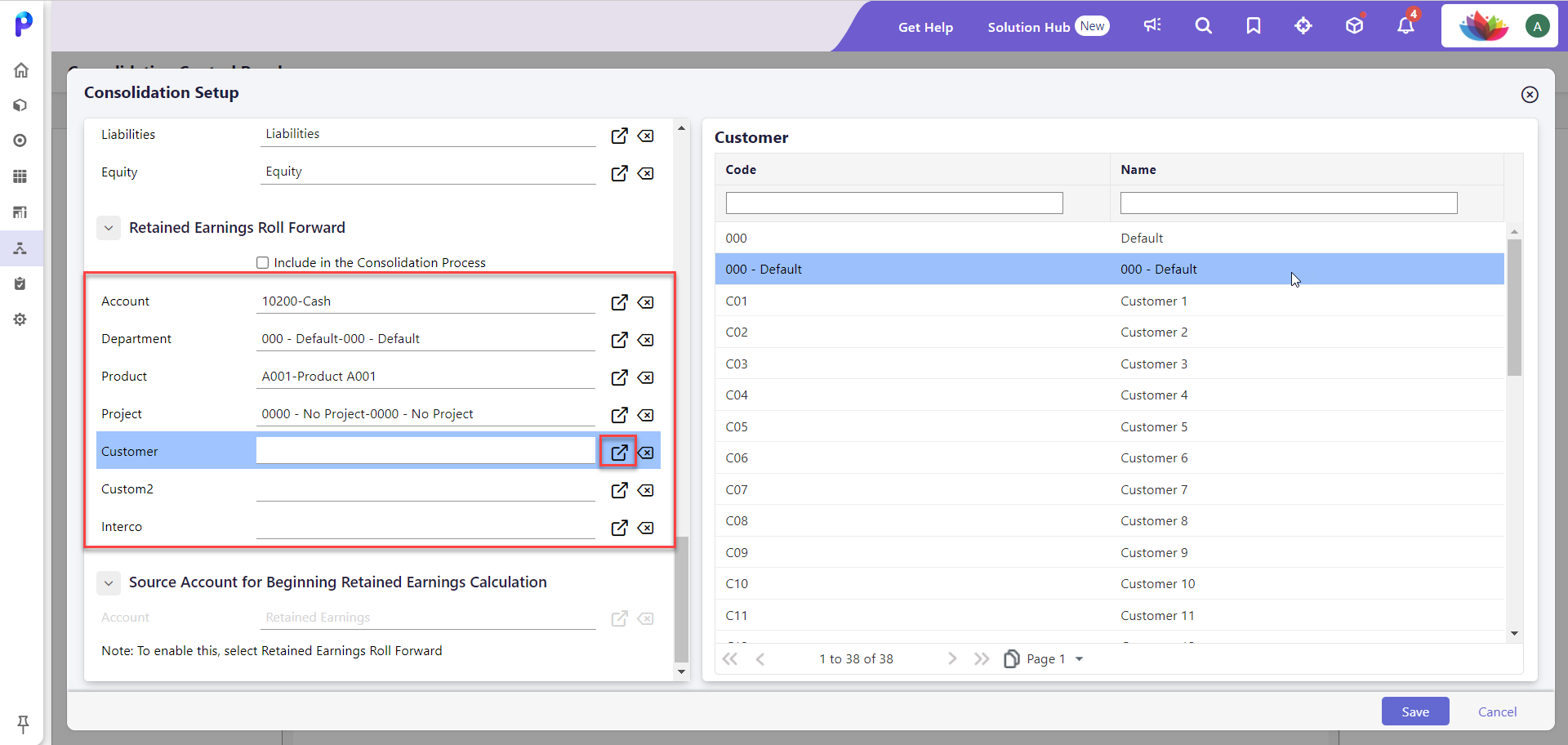This screenshot has width=1568, height=745.
Task: Open the report chart icon in sidebar
Action: (x=21, y=212)
